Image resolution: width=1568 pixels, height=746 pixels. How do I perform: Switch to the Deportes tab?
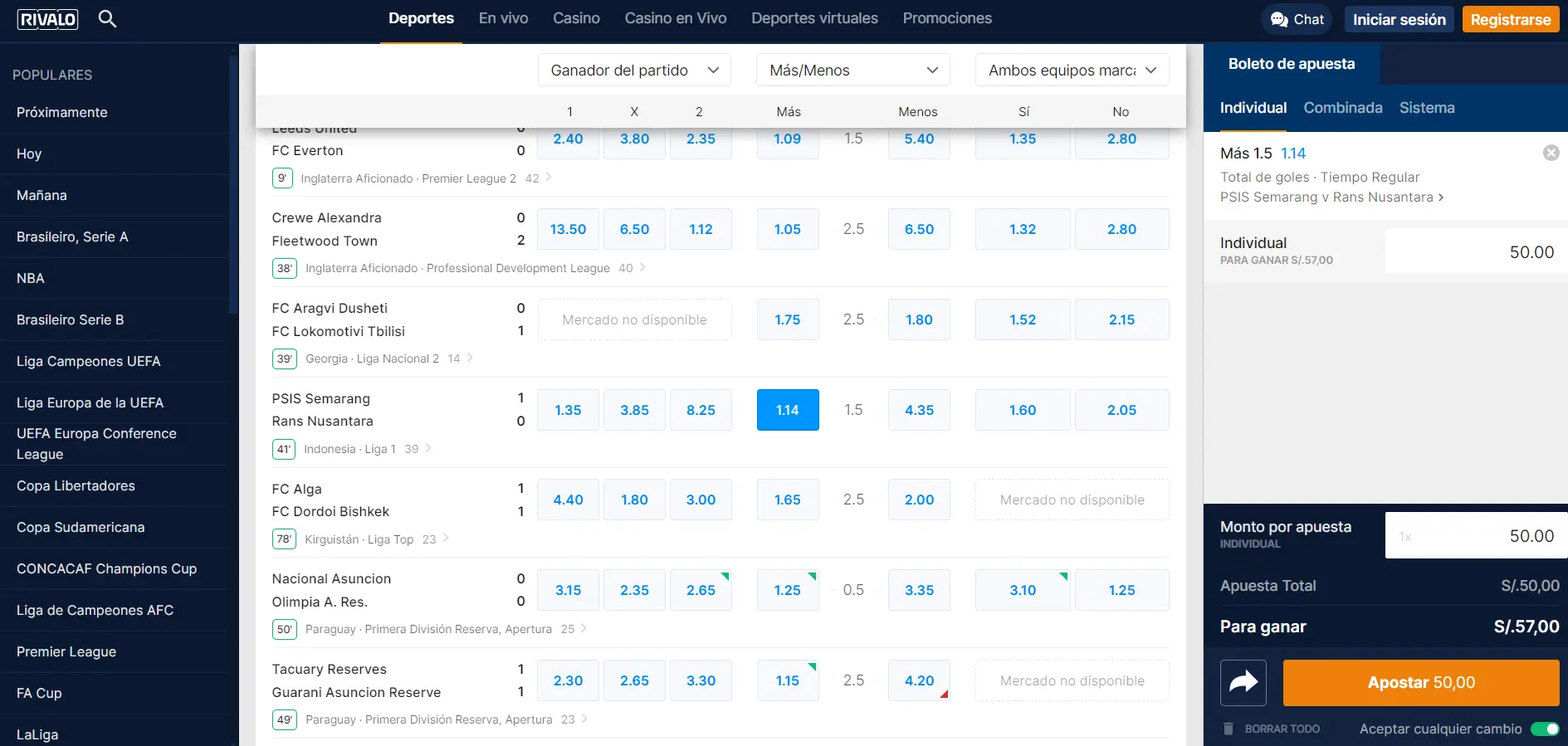pos(421,18)
